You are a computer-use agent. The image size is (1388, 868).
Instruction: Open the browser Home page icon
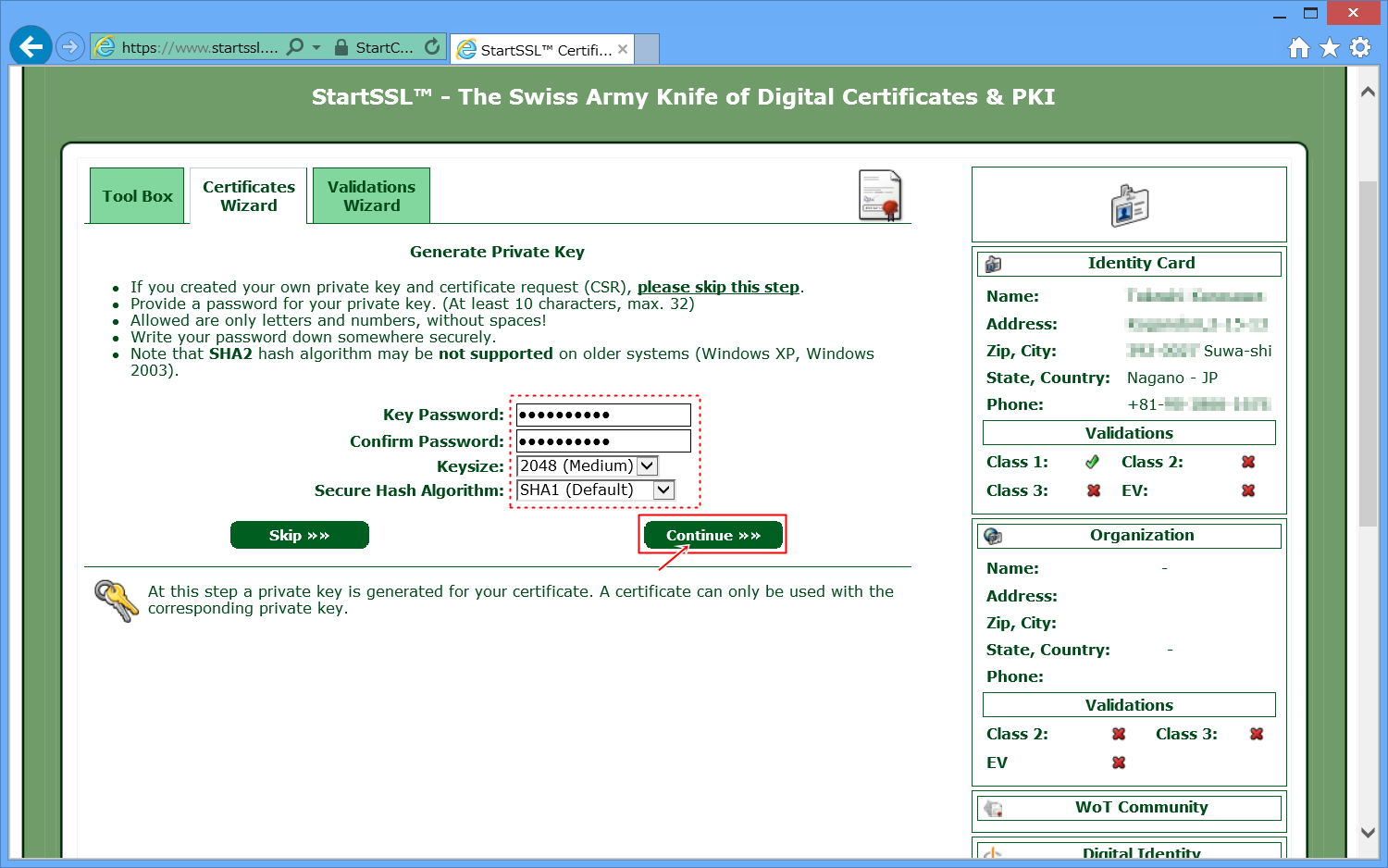point(1299,47)
